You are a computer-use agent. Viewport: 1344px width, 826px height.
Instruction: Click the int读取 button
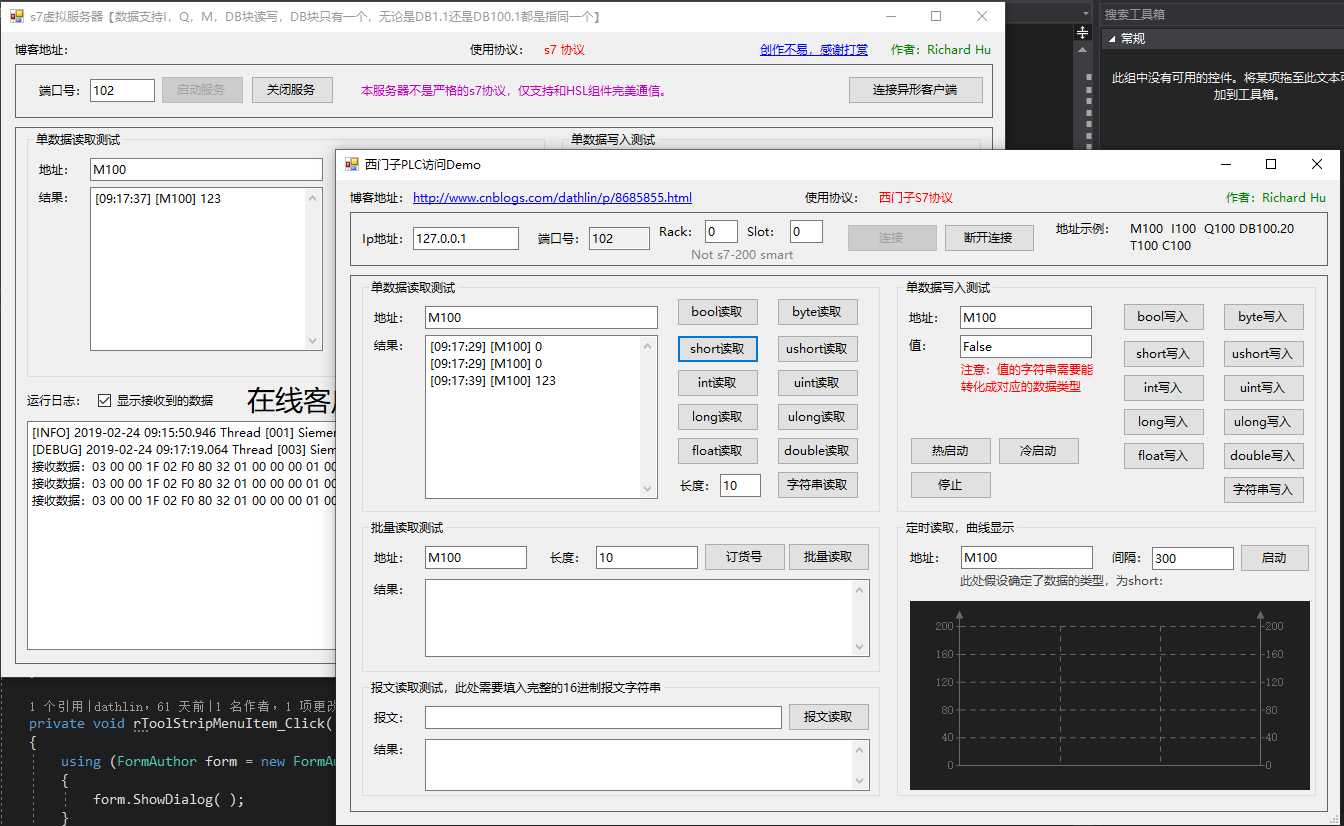[x=717, y=383]
